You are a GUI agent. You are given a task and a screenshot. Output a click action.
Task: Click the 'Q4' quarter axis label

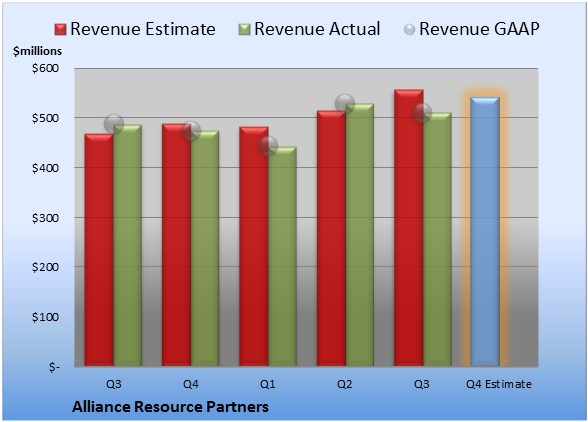click(190, 384)
